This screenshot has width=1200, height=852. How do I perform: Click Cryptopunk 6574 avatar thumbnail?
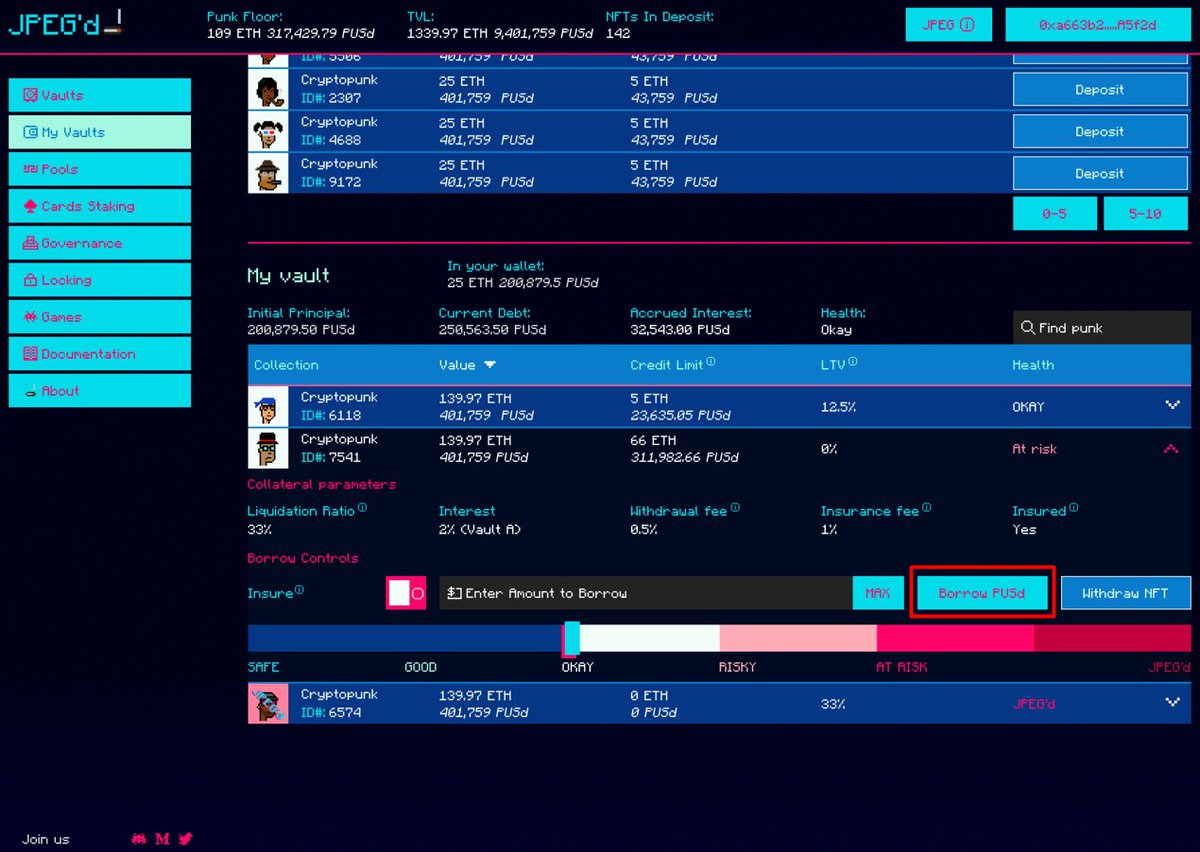[x=268, y=703]
